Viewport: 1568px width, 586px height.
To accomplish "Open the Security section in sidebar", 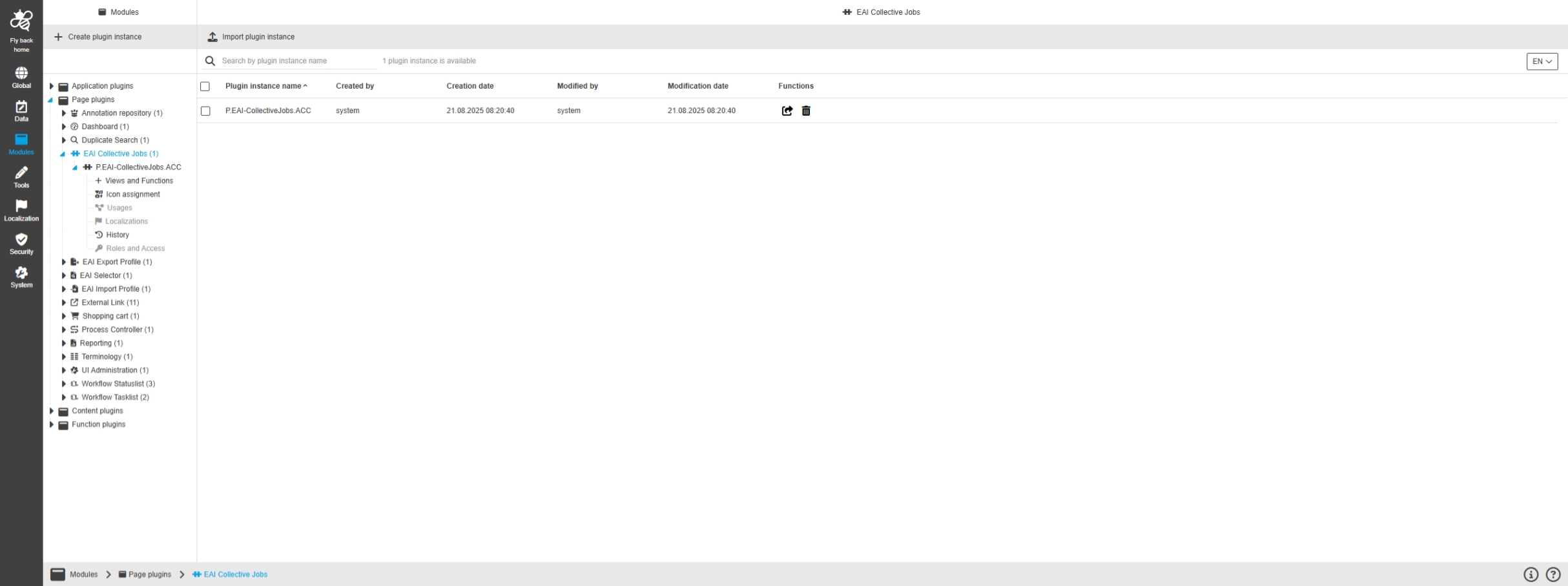I will [21, 244].
